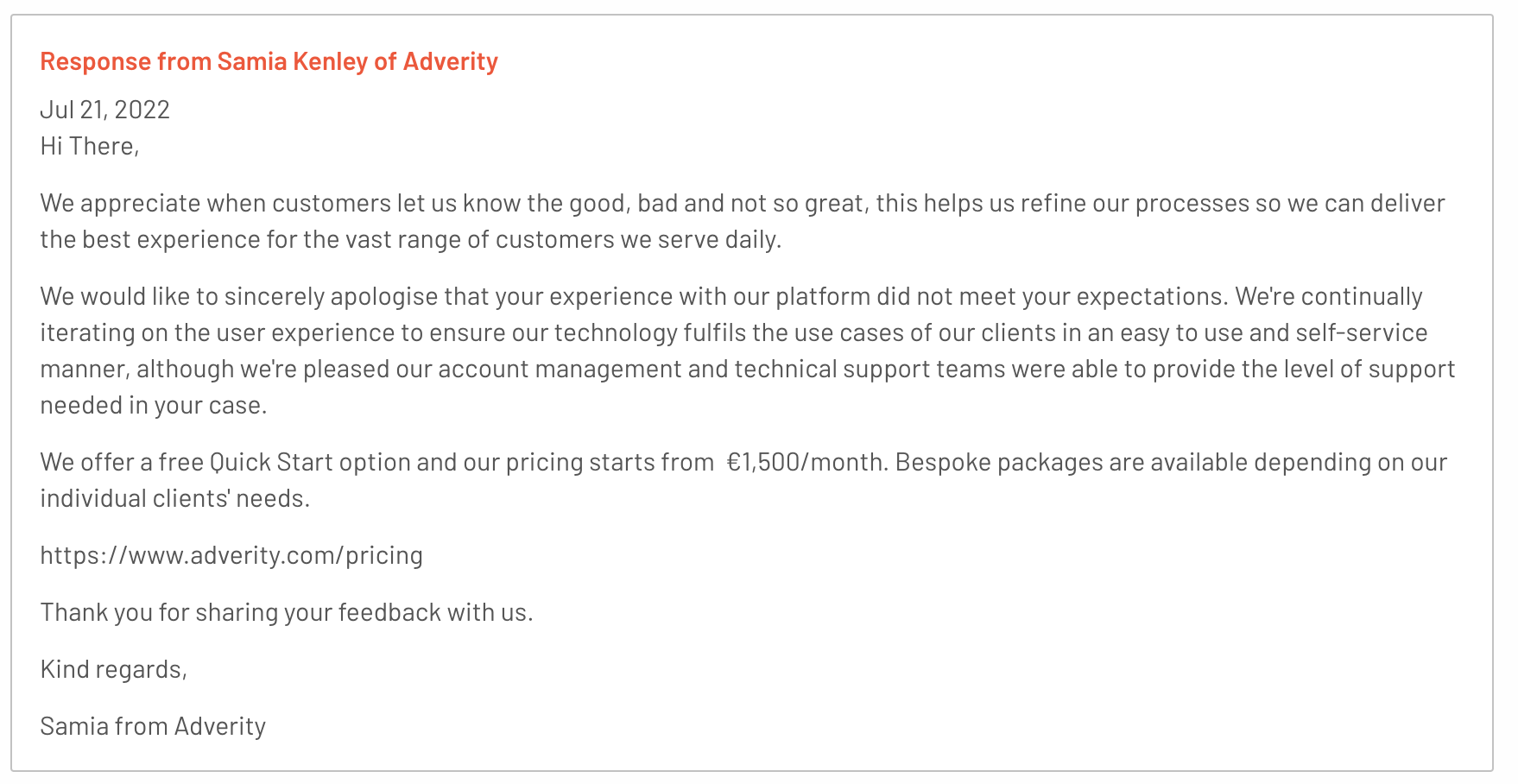Click the 'Bespoke packages are available' sentence
This screenshot has width=1518, height=784.
coord(1171,462)
